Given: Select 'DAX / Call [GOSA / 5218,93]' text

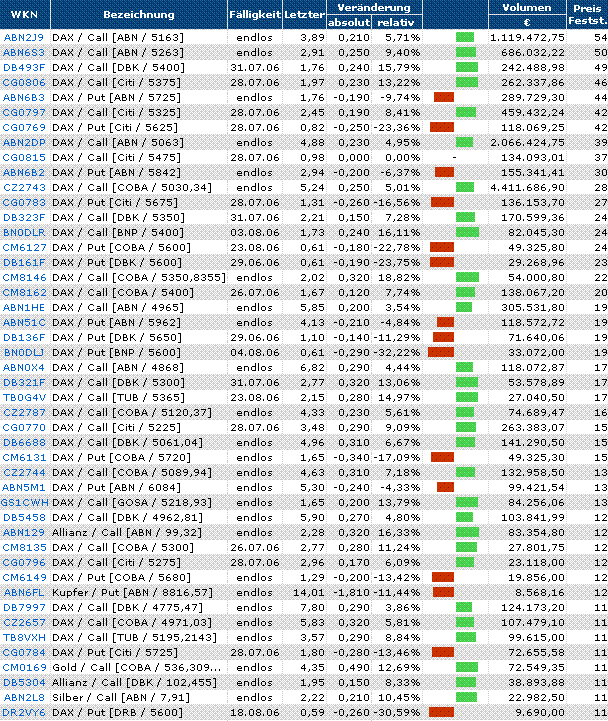Looking at the screenshot, I should [x=132, y=503].
